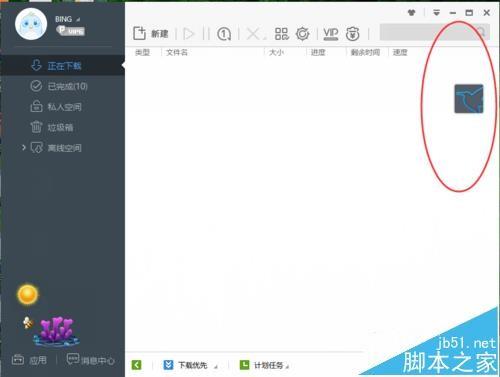Click the purple coral plant icon
The width and height of the screenshot is (500, 377).
(x=56, y=331)
